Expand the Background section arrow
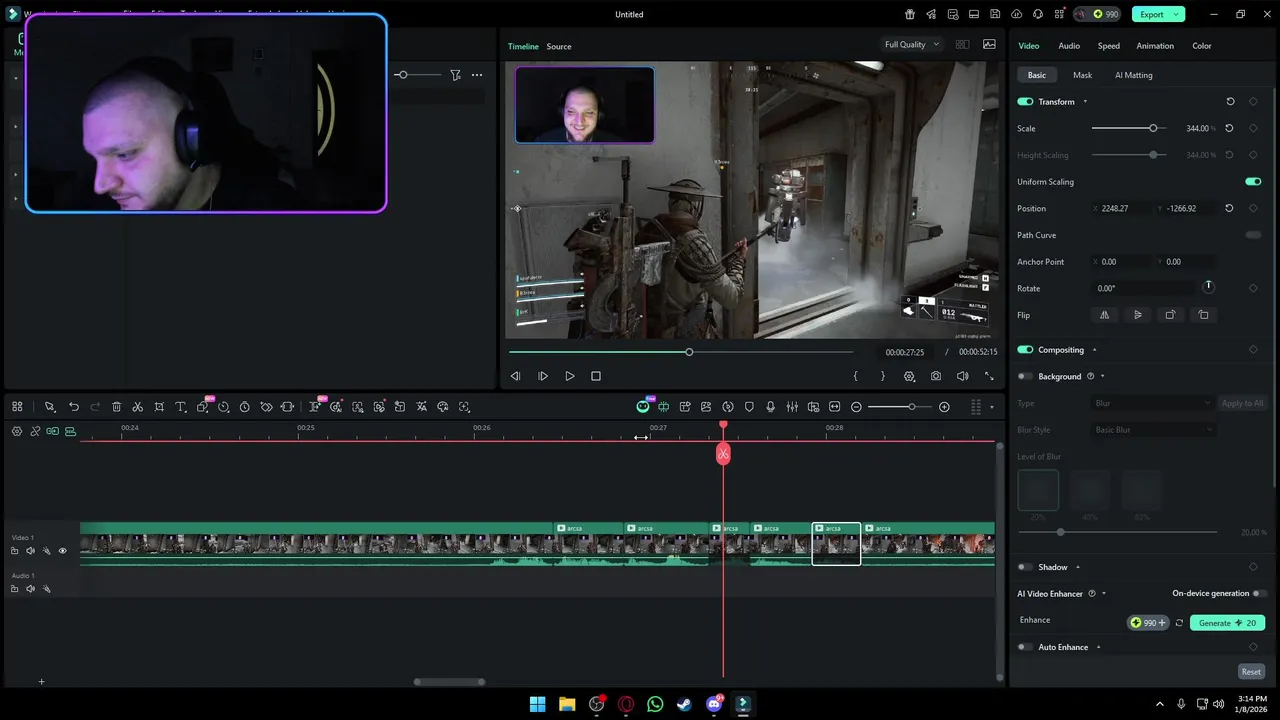The width and height of the screenshot is (1280, 720). [x=1103, y=376]
